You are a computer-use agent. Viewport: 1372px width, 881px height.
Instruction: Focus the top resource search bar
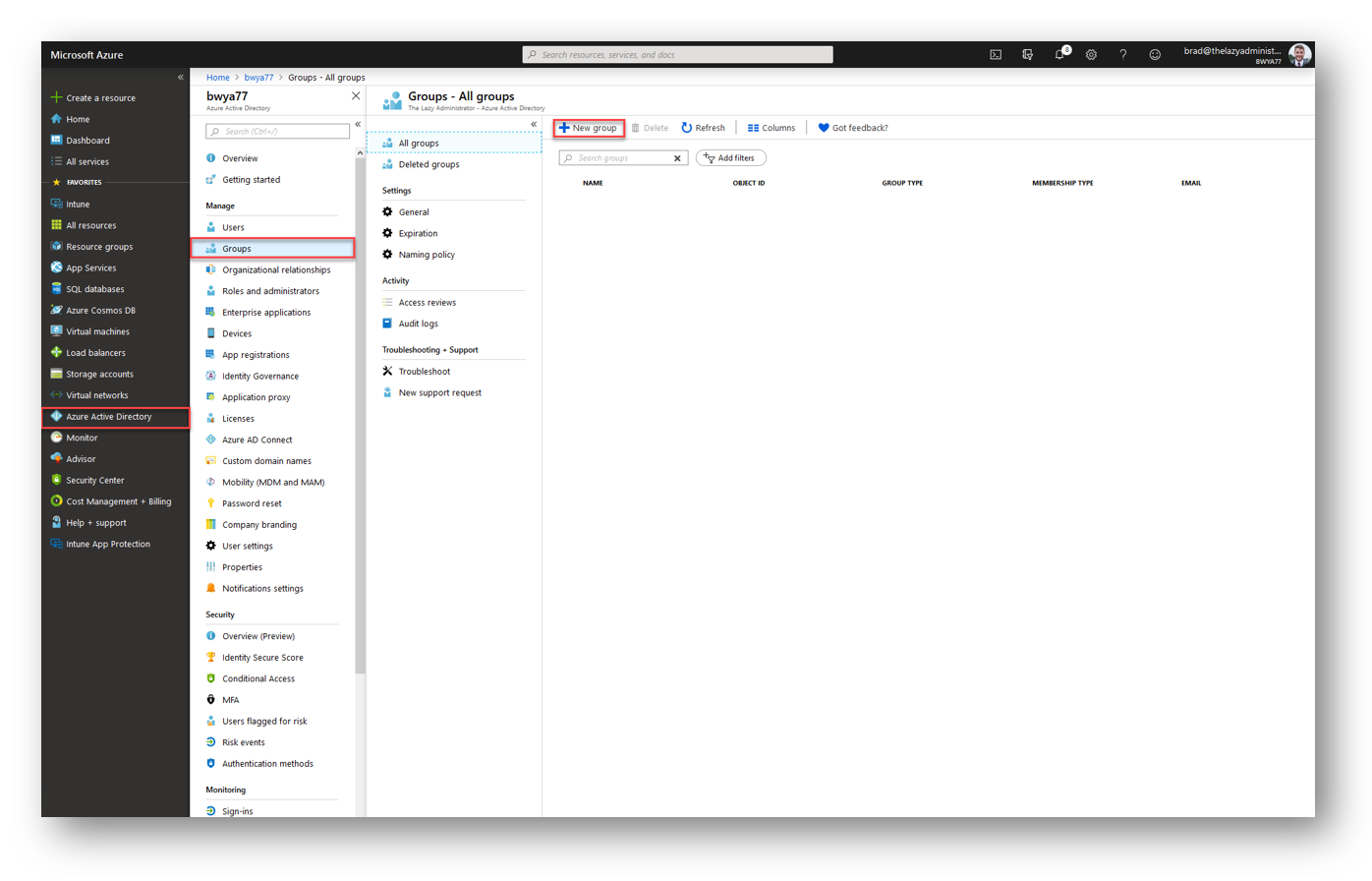point(678,55)
